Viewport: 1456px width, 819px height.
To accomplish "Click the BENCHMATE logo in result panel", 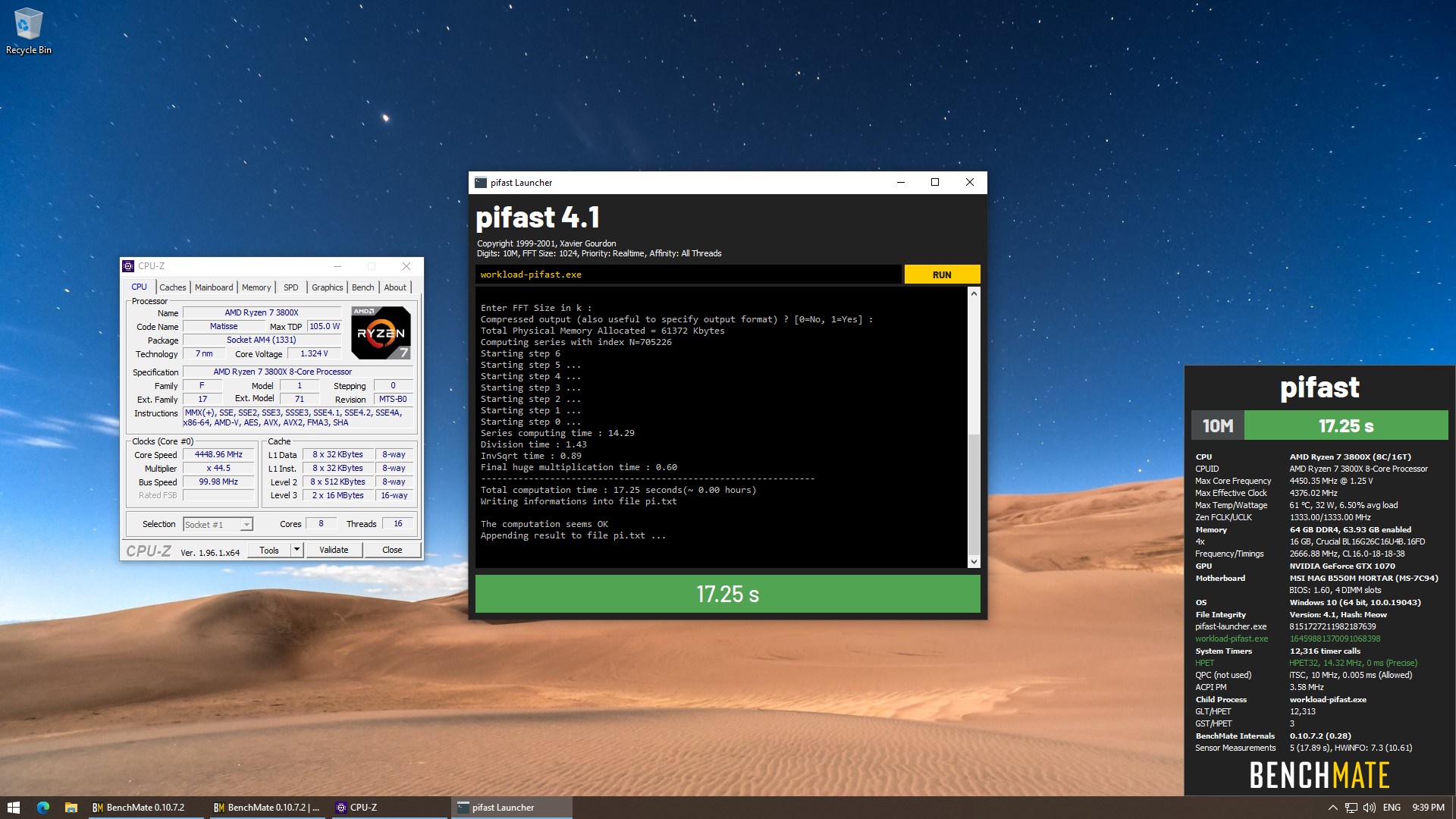I will 1319,775.
